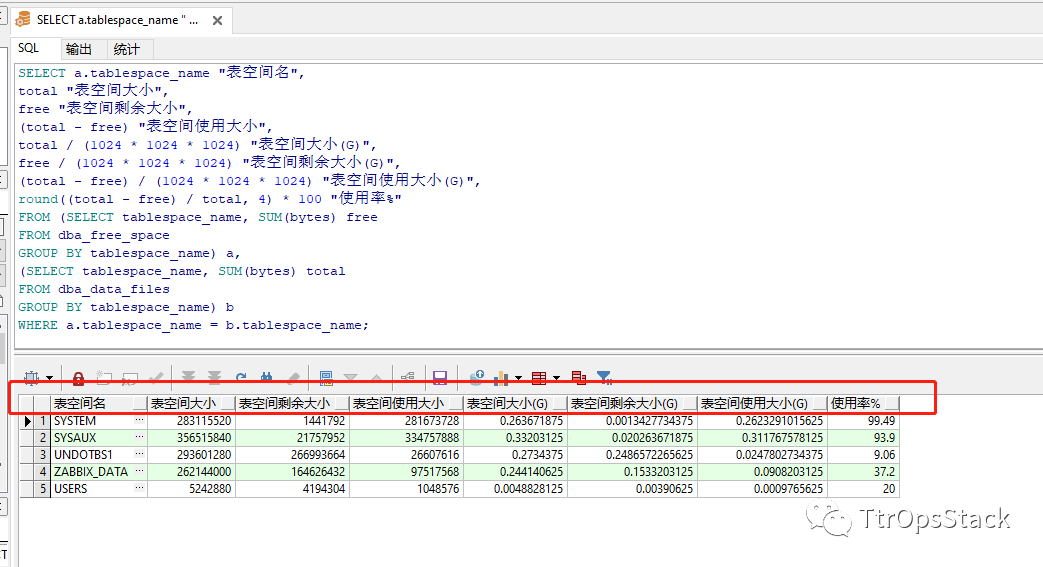Viewport: 1043px width, 567px height.
Task: Open the ellipsis button in USERS cell
Action: click(139, 488)
